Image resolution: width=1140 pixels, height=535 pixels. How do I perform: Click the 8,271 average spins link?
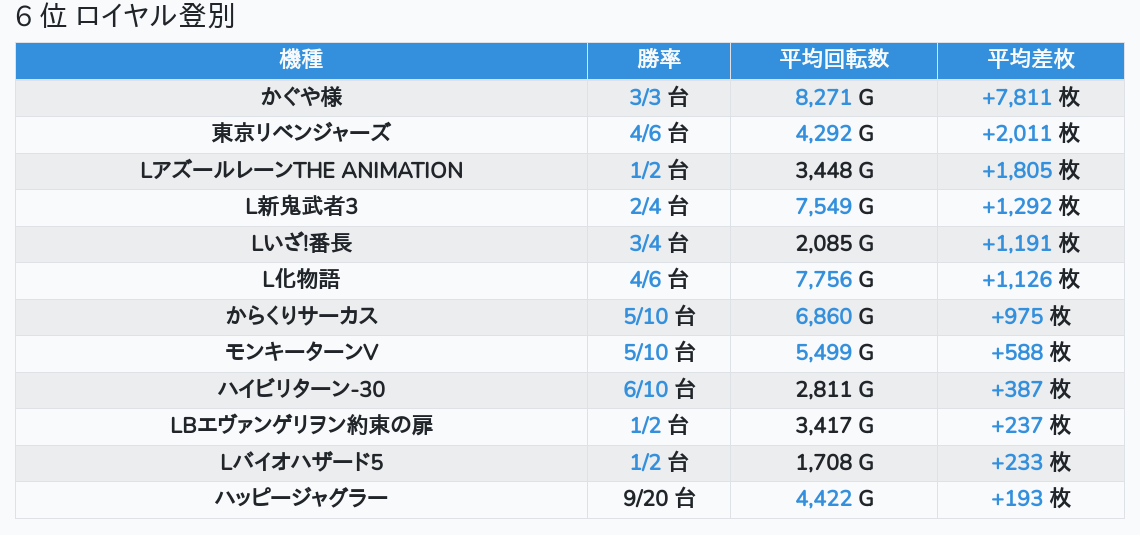click(x=823, y=98)
